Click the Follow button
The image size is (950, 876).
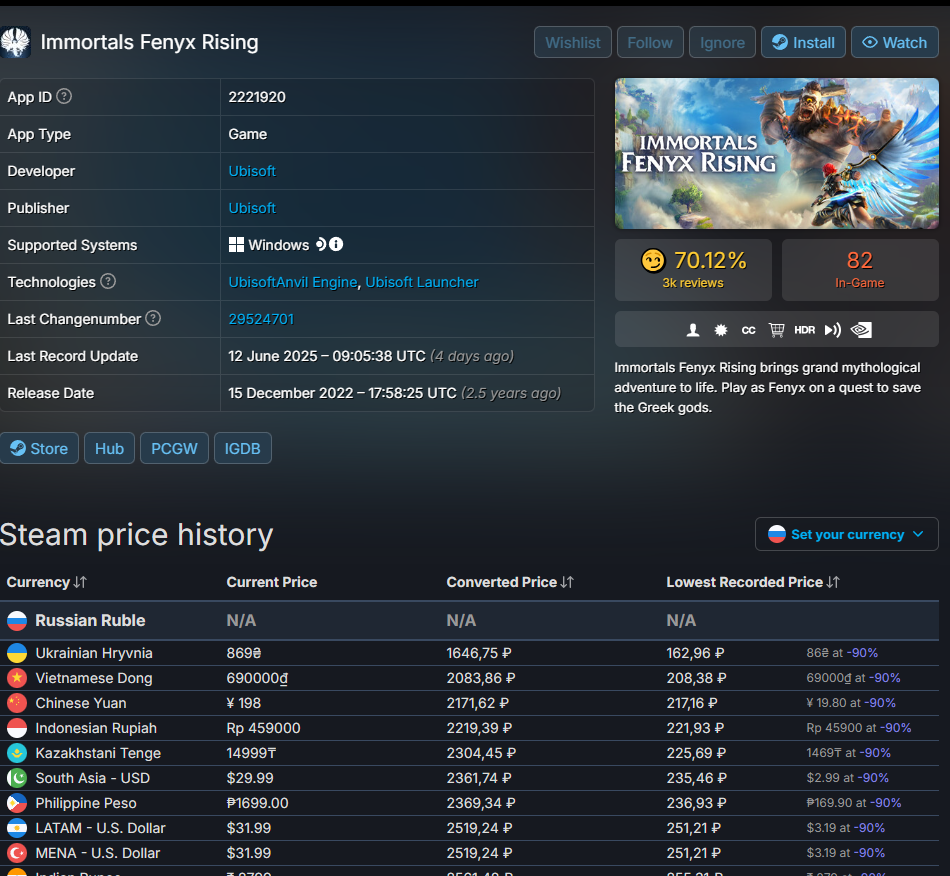point(650,42)
